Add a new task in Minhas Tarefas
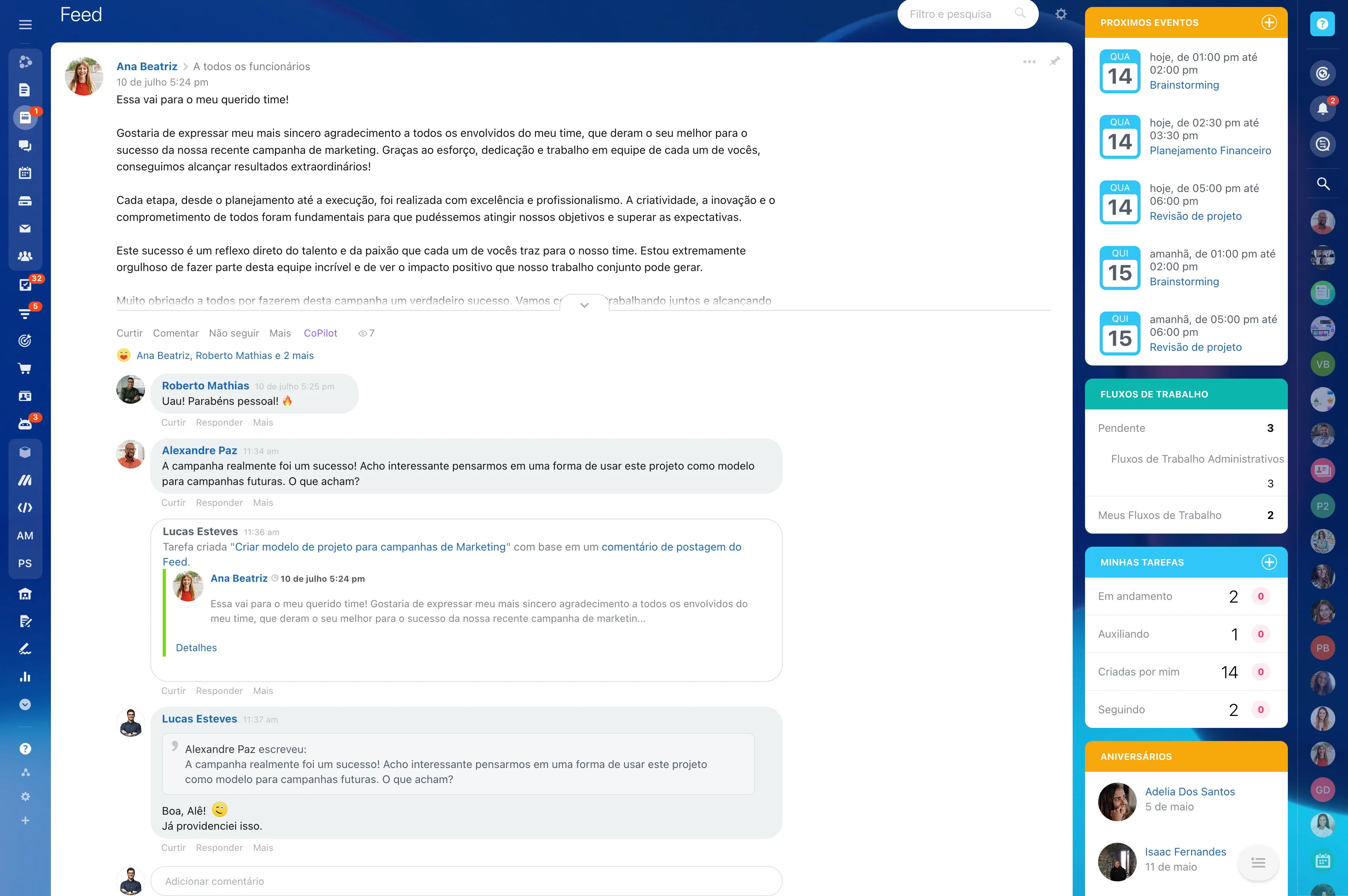The width and height of the screenshot is (1348, 896). (1269, 562)
